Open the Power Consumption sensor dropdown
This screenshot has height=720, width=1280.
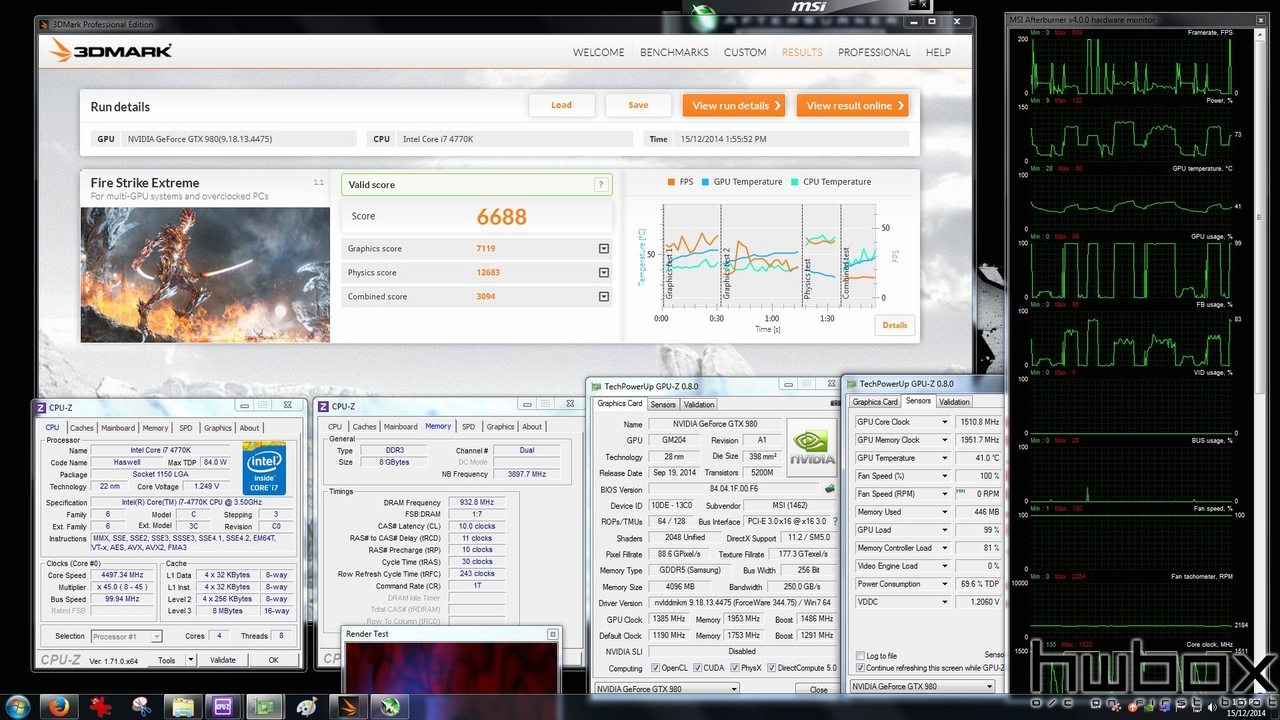point(944,584)
